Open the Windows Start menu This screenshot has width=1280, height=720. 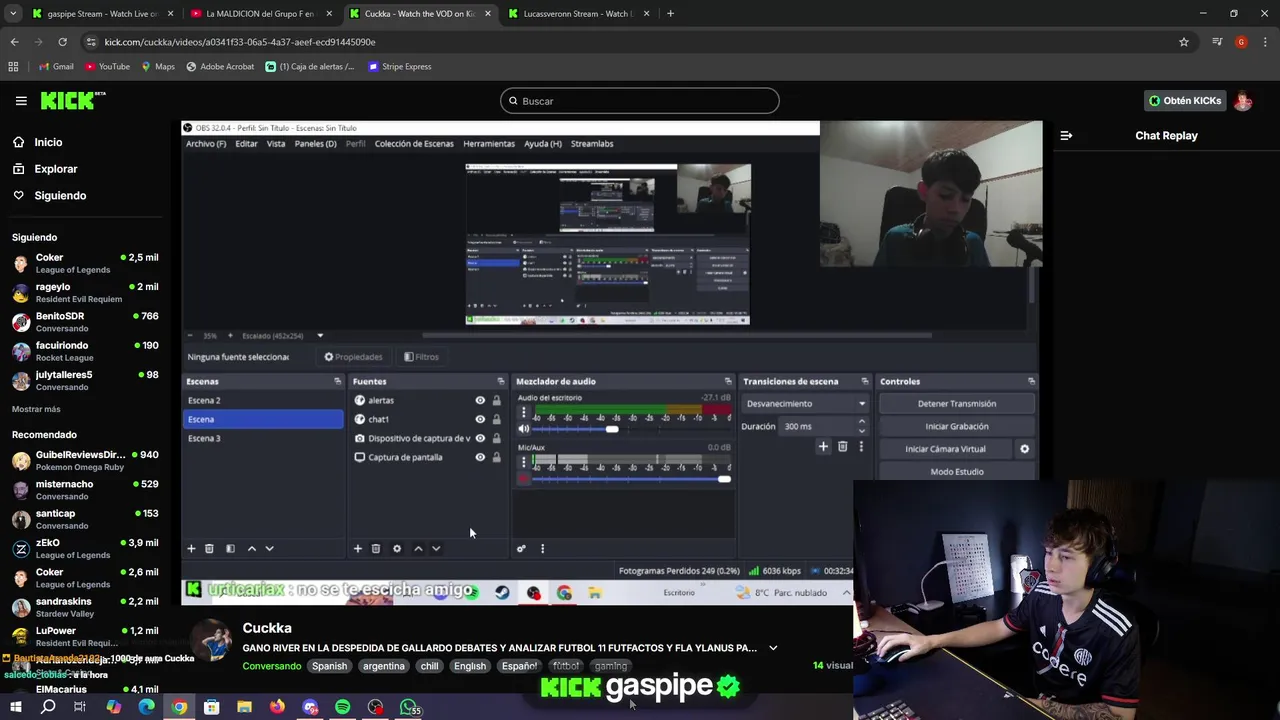click(x=16, y=707)
